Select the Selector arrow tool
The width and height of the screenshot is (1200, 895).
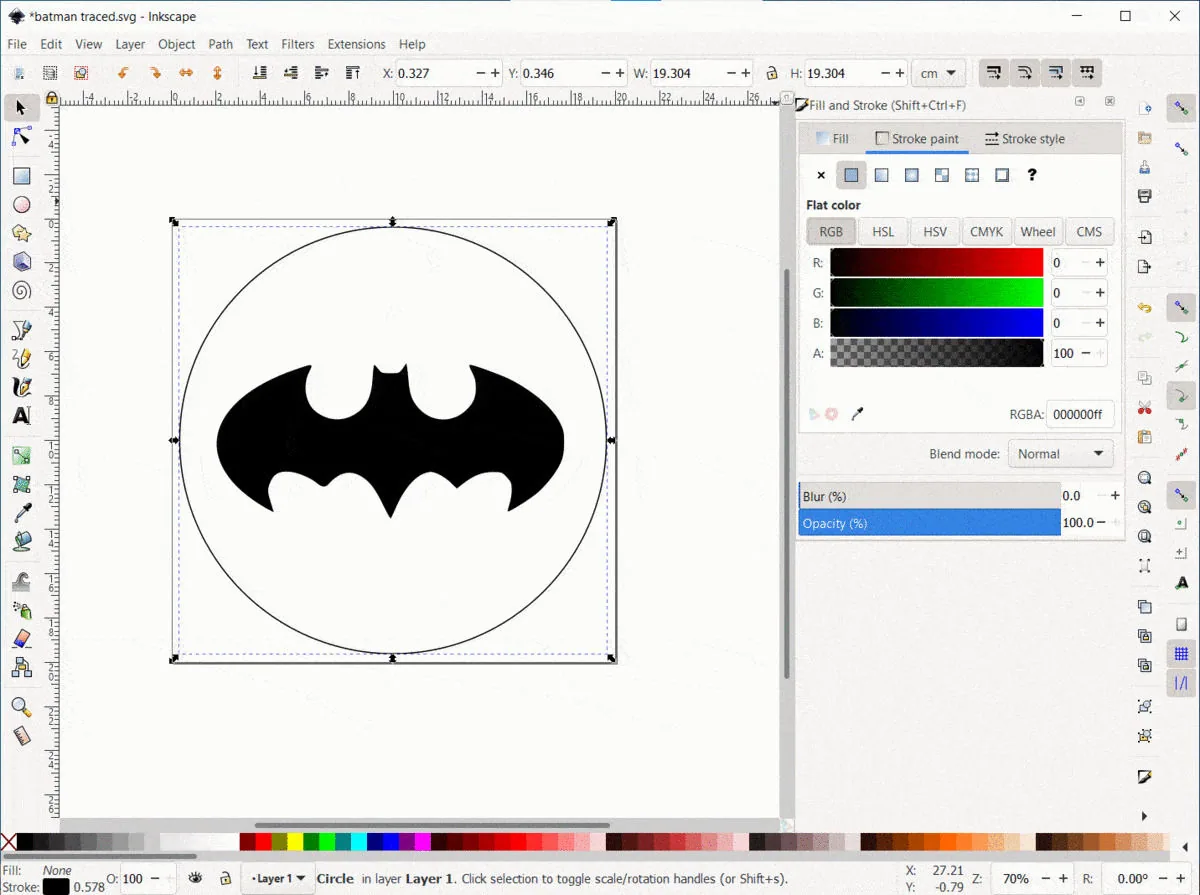tap(21, 107)
